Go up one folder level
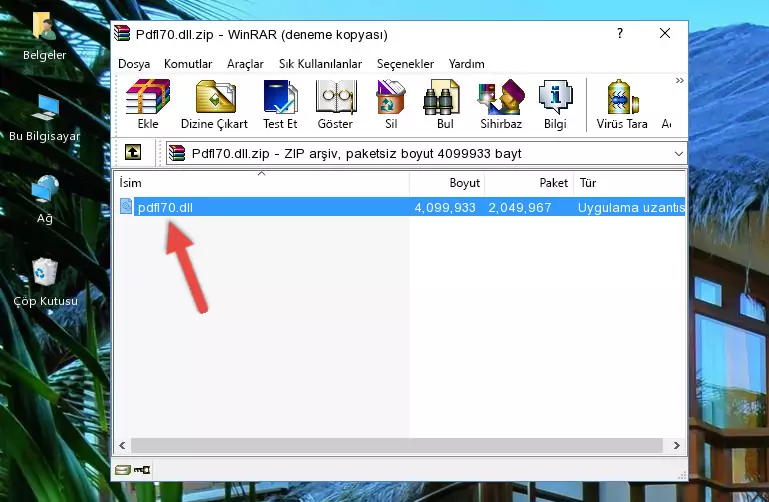Image resolution: width=769 pixels, height=502 pixels. [133, 152]
